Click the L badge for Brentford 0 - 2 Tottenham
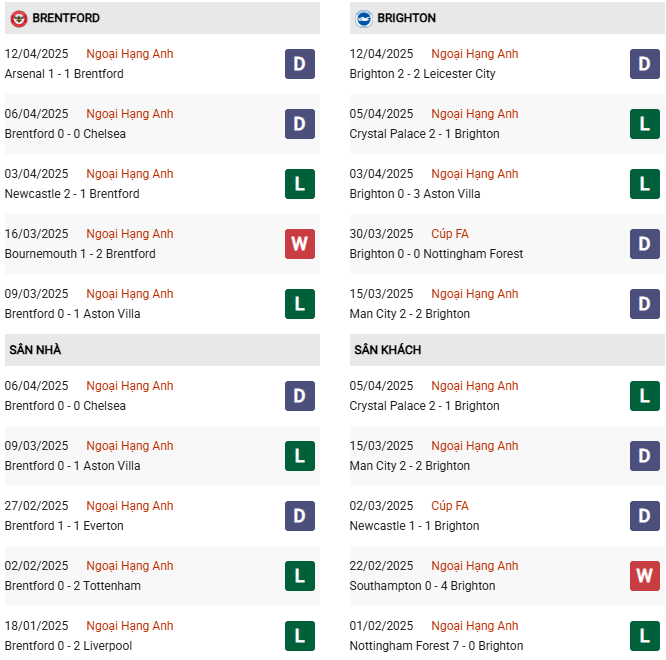The width and height of the screenshot is (666, 660). tap(300, 576)
